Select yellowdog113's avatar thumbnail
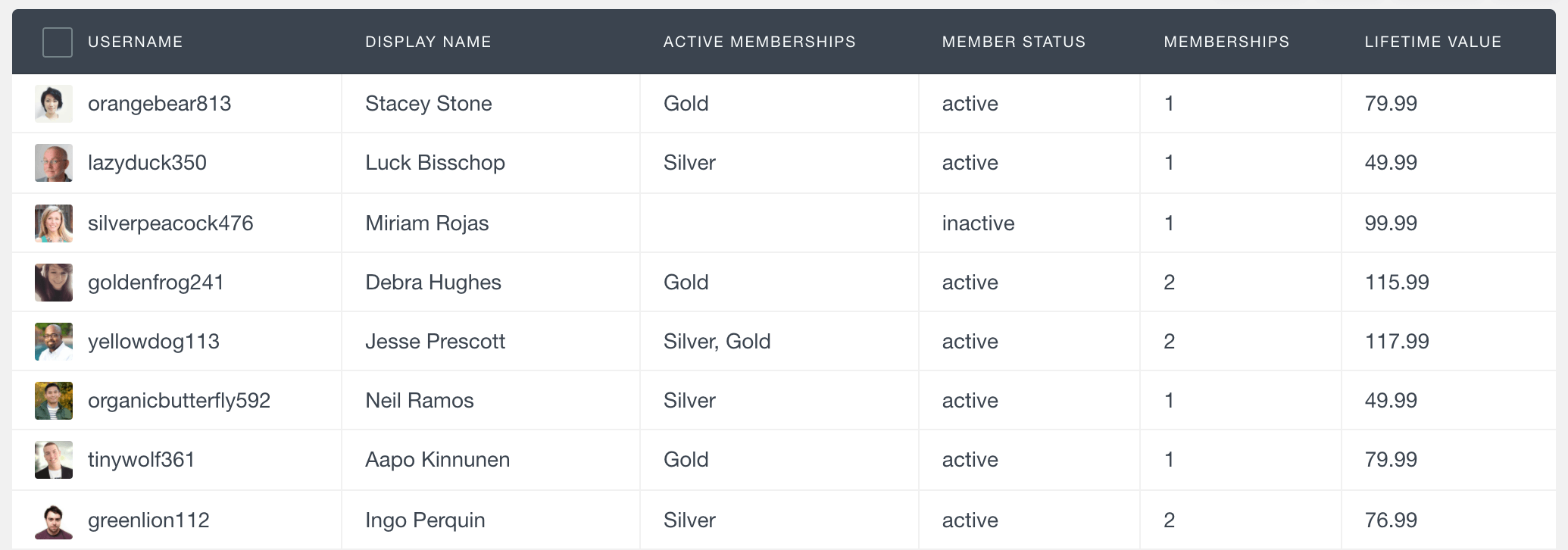This screenshot has height=550, width=1568. click(x=54, y=342)
